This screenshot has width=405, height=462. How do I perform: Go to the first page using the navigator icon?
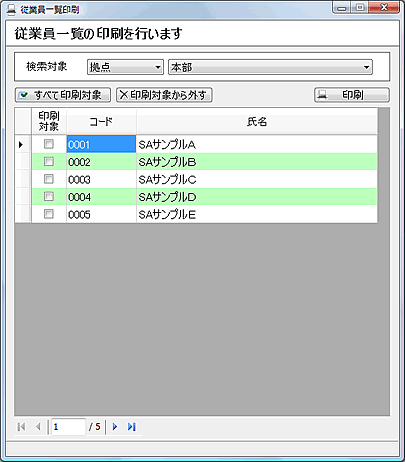point(21,427)
